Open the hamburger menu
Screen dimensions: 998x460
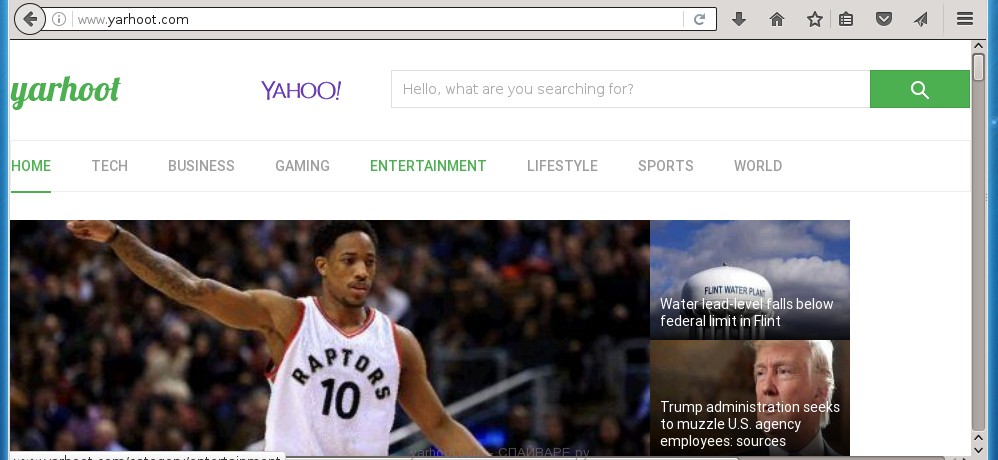coord(965,19)
